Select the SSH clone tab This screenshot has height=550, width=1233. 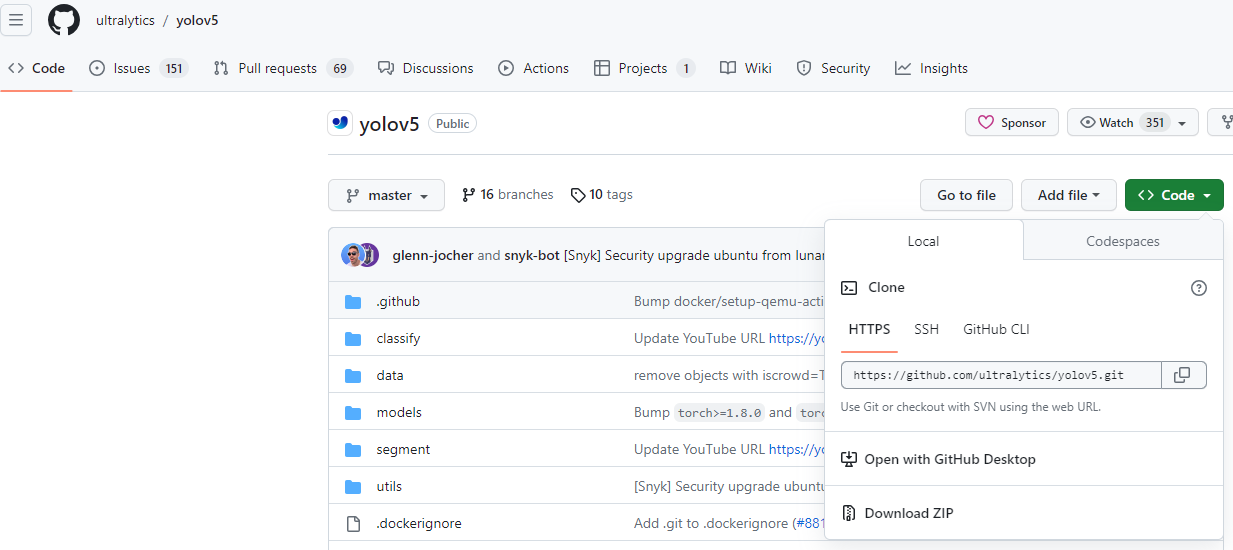[x=926, y=329]
